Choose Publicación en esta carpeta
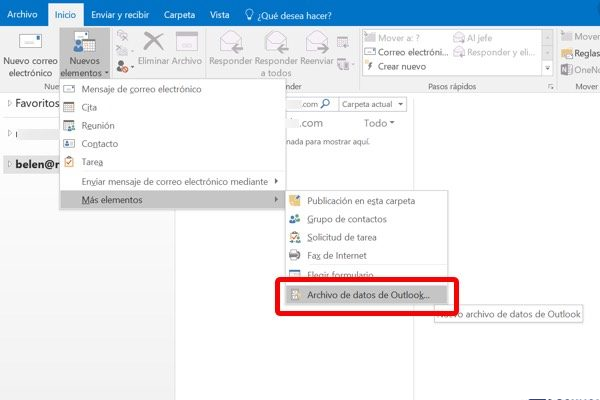Screen dimensions: 600x400 367,201
